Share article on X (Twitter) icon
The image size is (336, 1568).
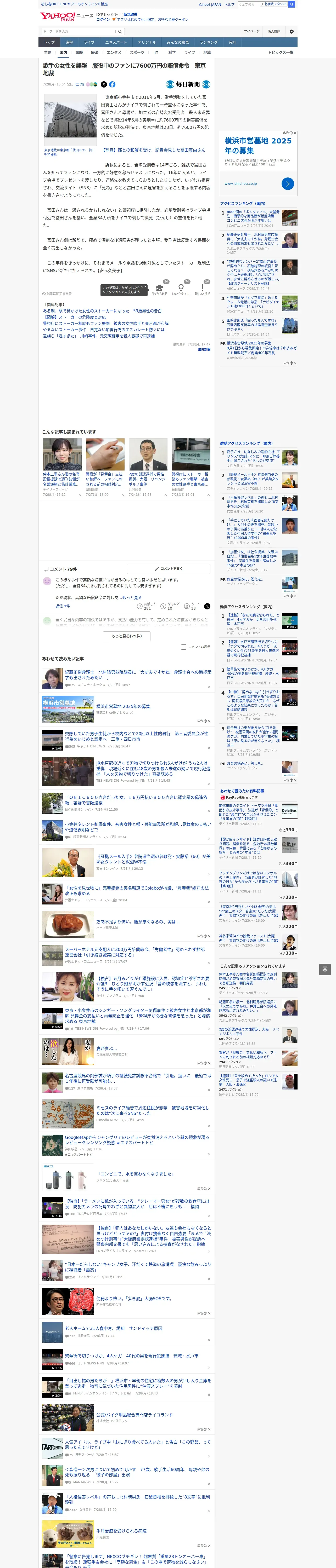104,85
